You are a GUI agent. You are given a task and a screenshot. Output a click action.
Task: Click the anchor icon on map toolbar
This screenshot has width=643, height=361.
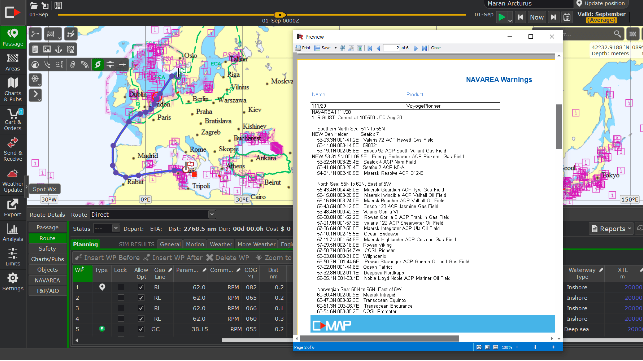pyautogui.click(x=59, y=49)
